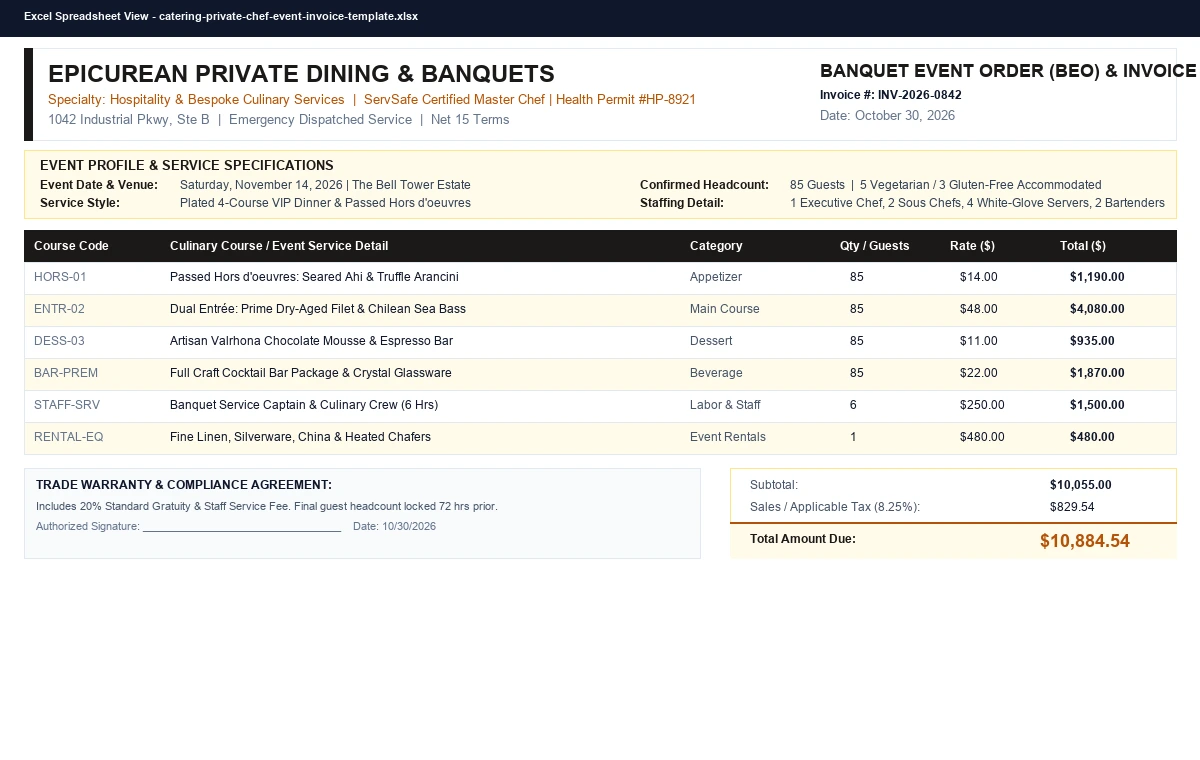Click the Excel Spreadsheet View file title
This screenshot has width=1200, height=760.
[221, 16]
